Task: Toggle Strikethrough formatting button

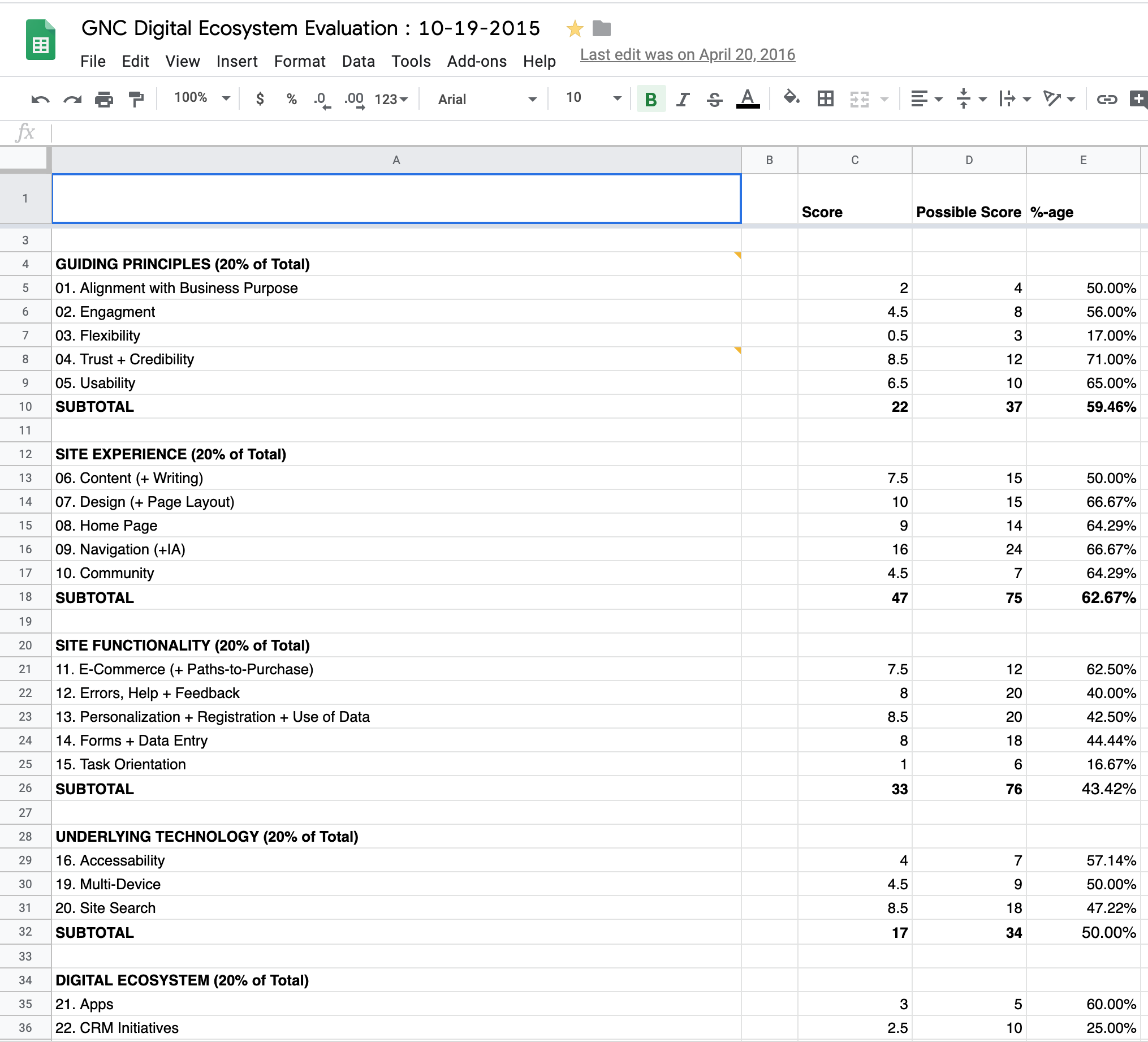Action: click(x=715, y=100)
